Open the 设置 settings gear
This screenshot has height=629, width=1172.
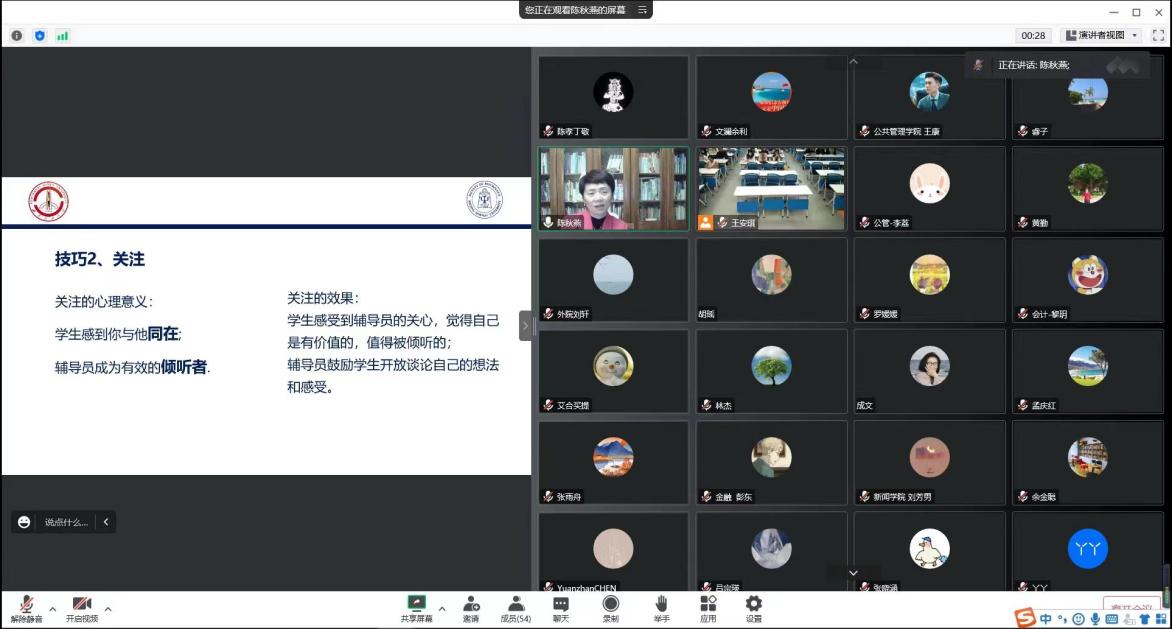point(754,604)
